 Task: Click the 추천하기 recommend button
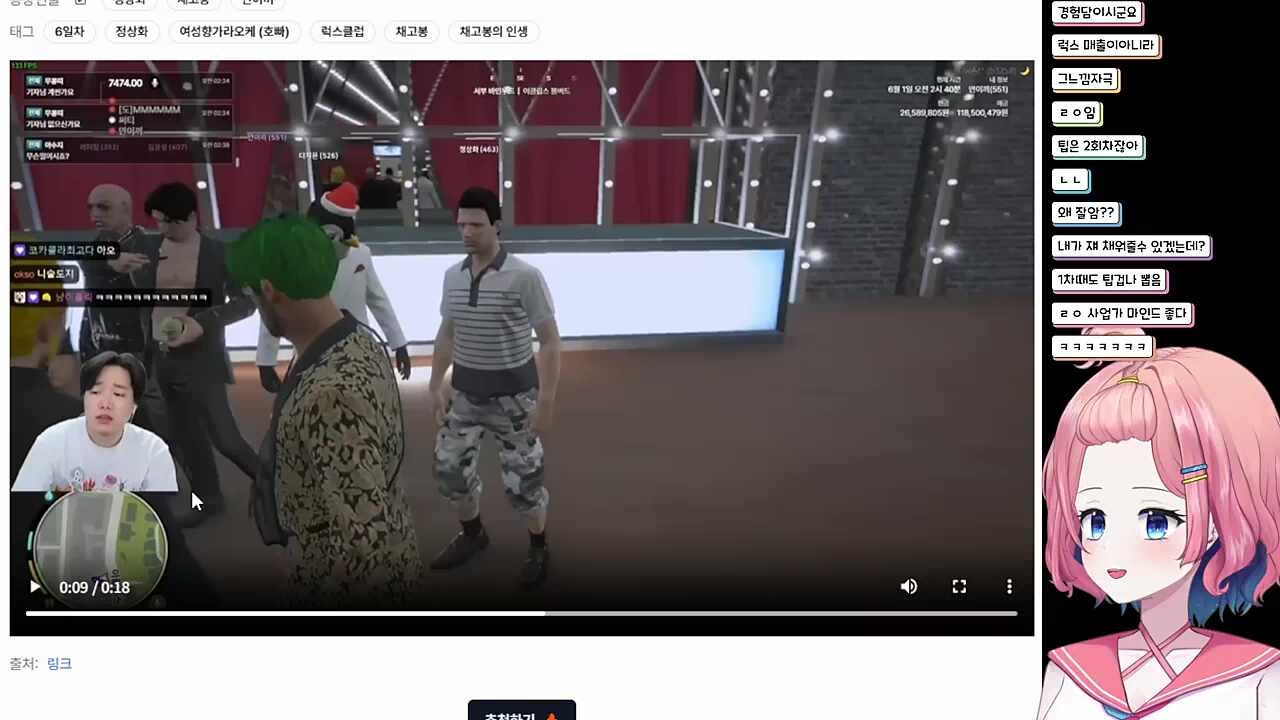click(x=522, y=711)
